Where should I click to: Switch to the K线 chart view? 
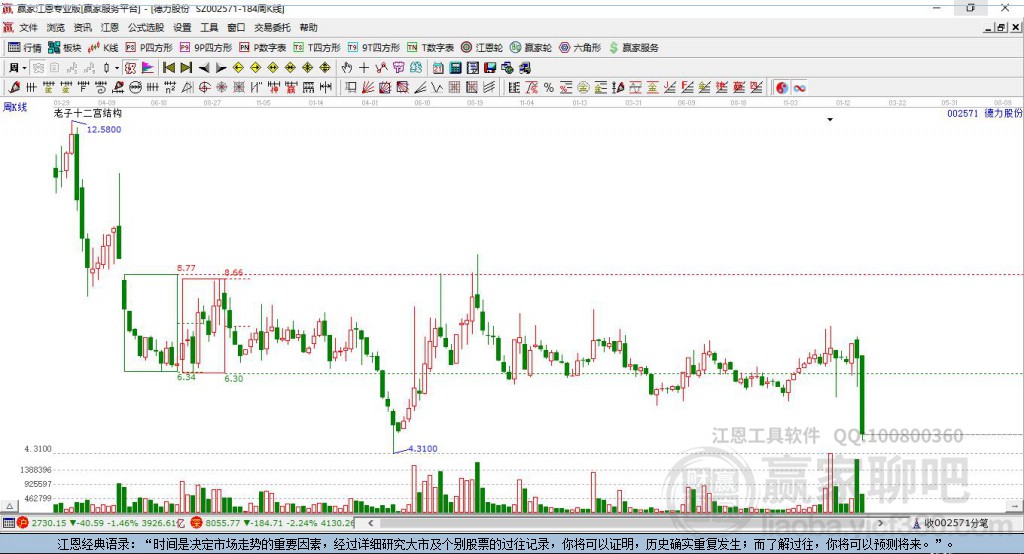103,48
